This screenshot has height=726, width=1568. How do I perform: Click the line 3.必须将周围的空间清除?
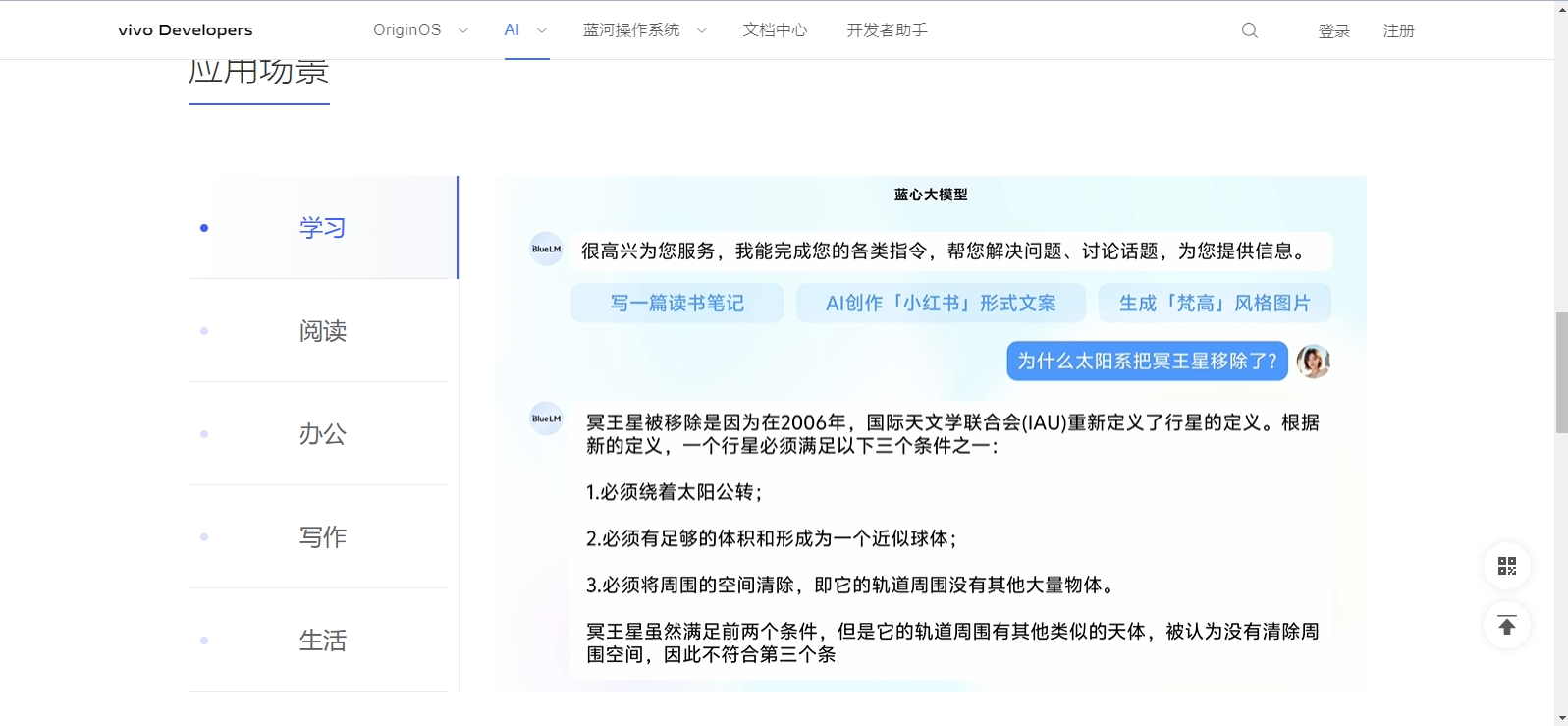851,586
